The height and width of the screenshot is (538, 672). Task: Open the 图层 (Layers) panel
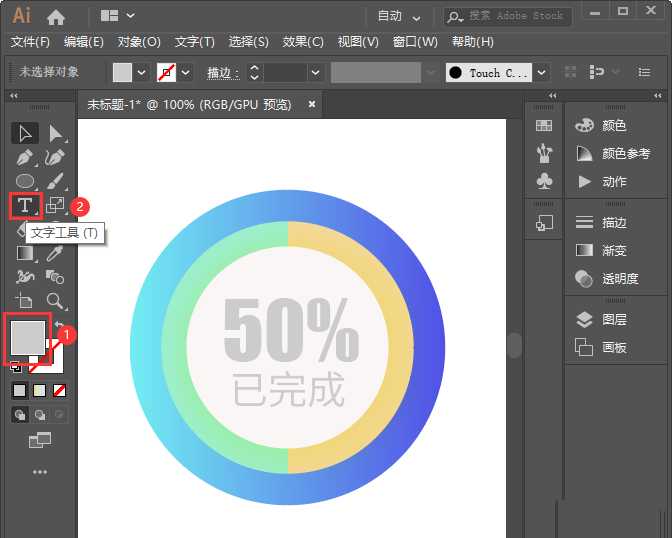point(613,320)
